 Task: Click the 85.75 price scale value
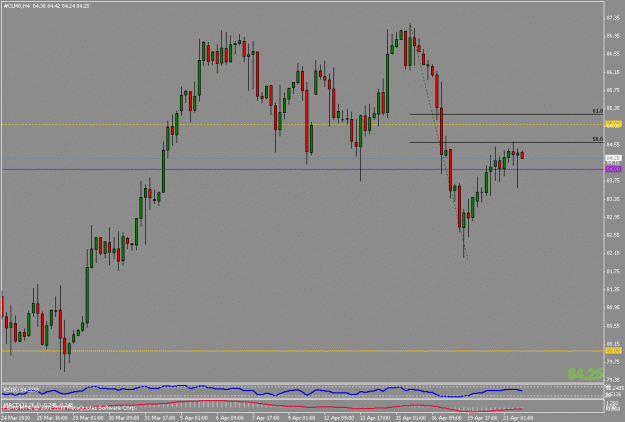coord(613,90)
